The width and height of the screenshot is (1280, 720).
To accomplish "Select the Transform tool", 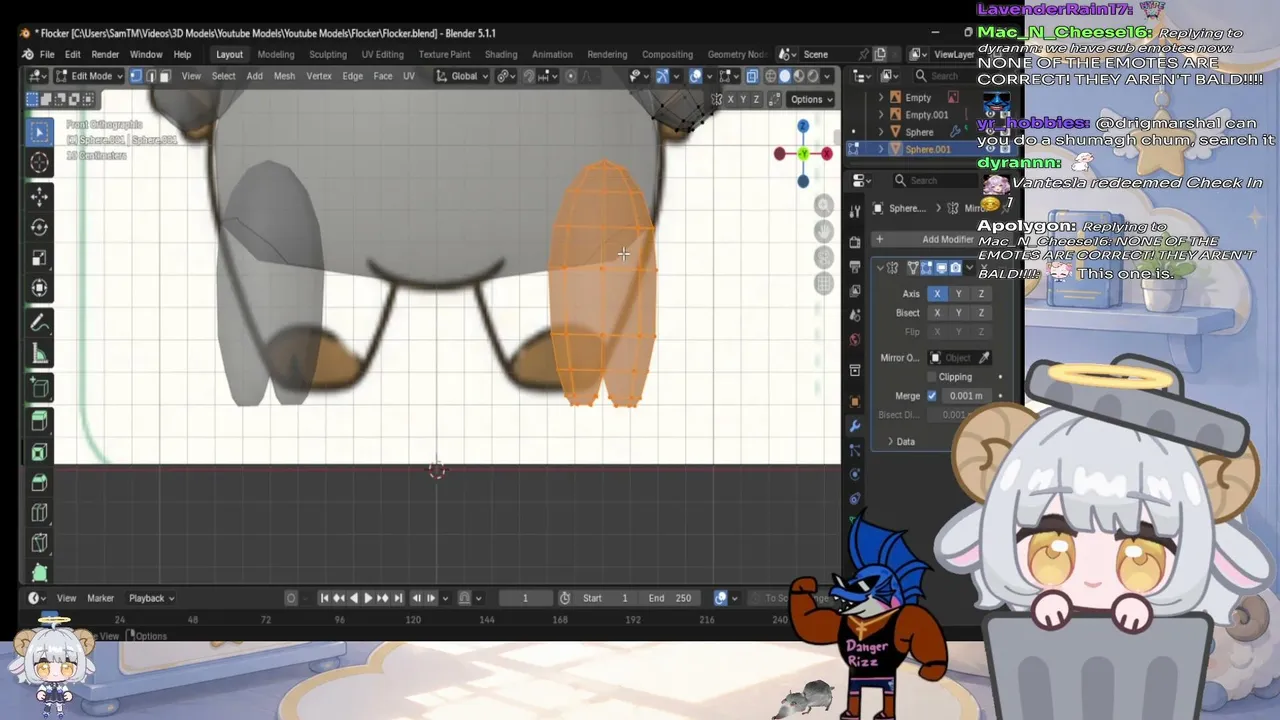I will coord(40,288).
